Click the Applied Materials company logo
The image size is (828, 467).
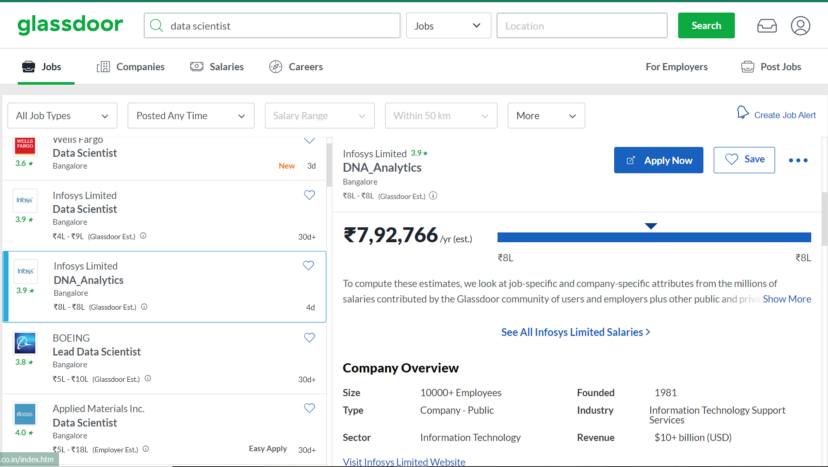(x=25, y=414)
